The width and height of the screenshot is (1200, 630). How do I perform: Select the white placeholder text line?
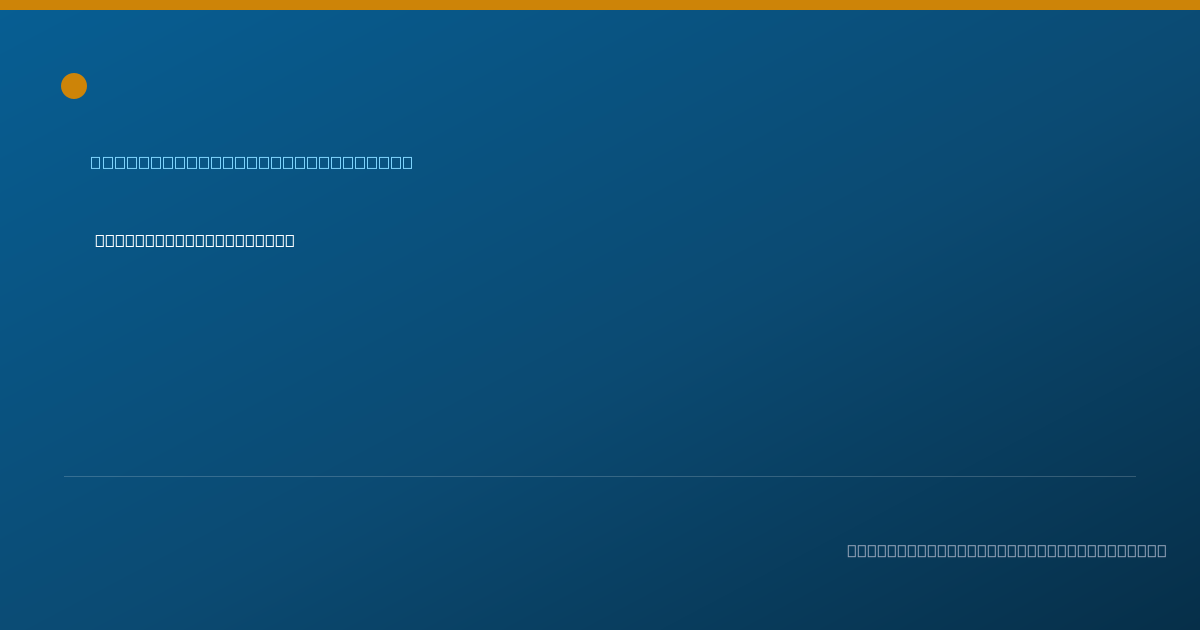coord(195,240)
